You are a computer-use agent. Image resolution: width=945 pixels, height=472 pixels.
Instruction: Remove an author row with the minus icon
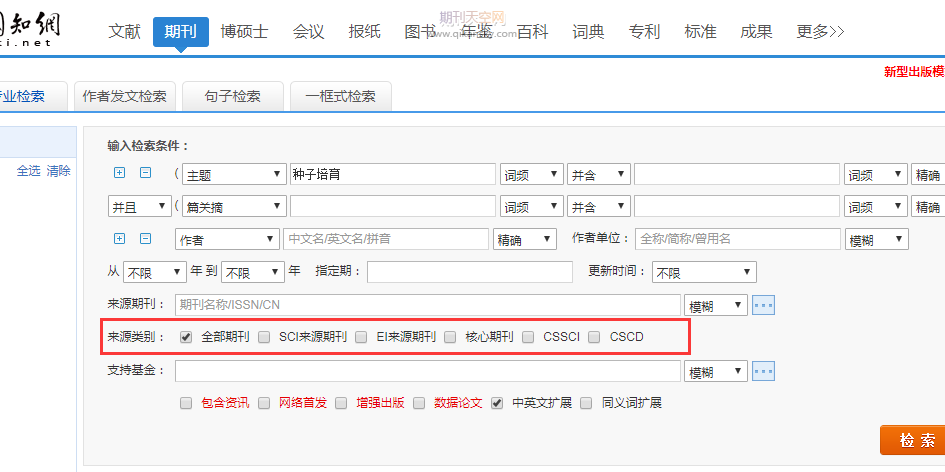point(145,239)
